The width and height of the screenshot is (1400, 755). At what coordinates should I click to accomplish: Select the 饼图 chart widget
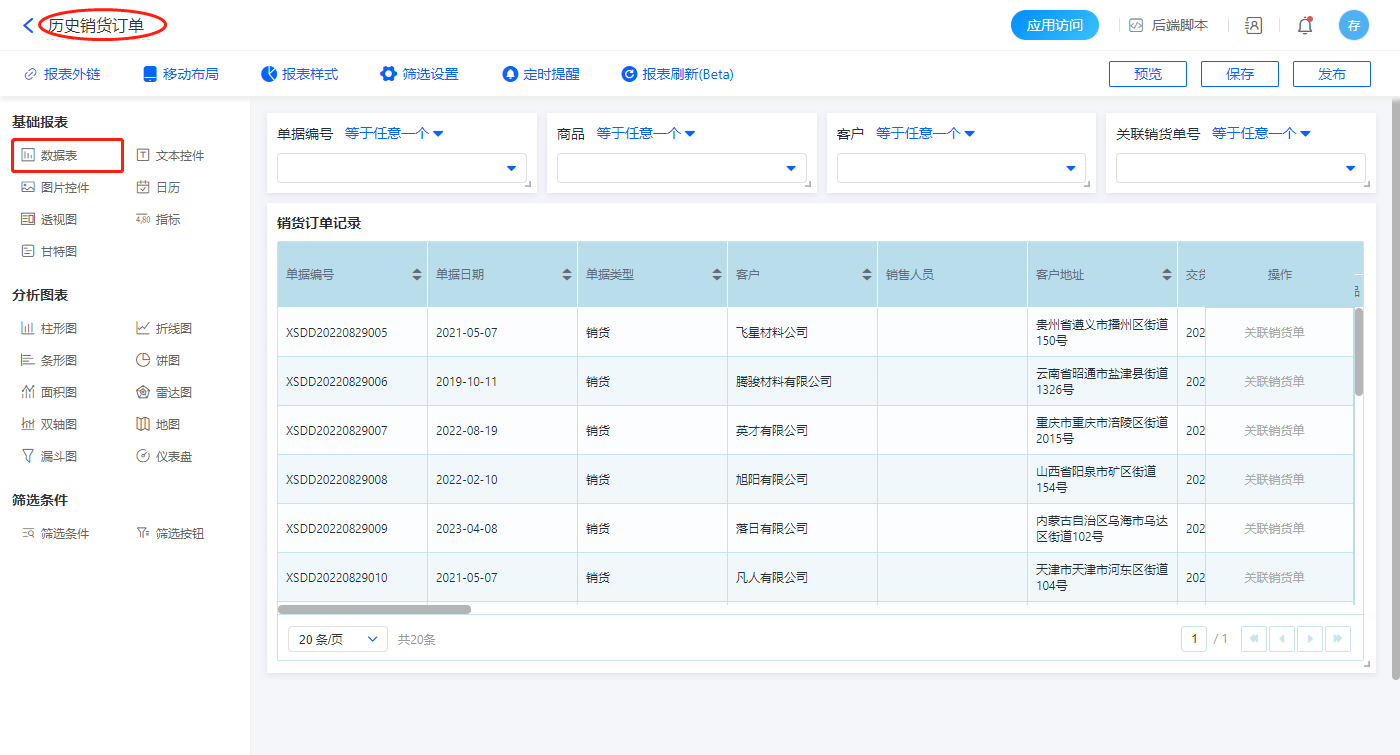point(158,360)
